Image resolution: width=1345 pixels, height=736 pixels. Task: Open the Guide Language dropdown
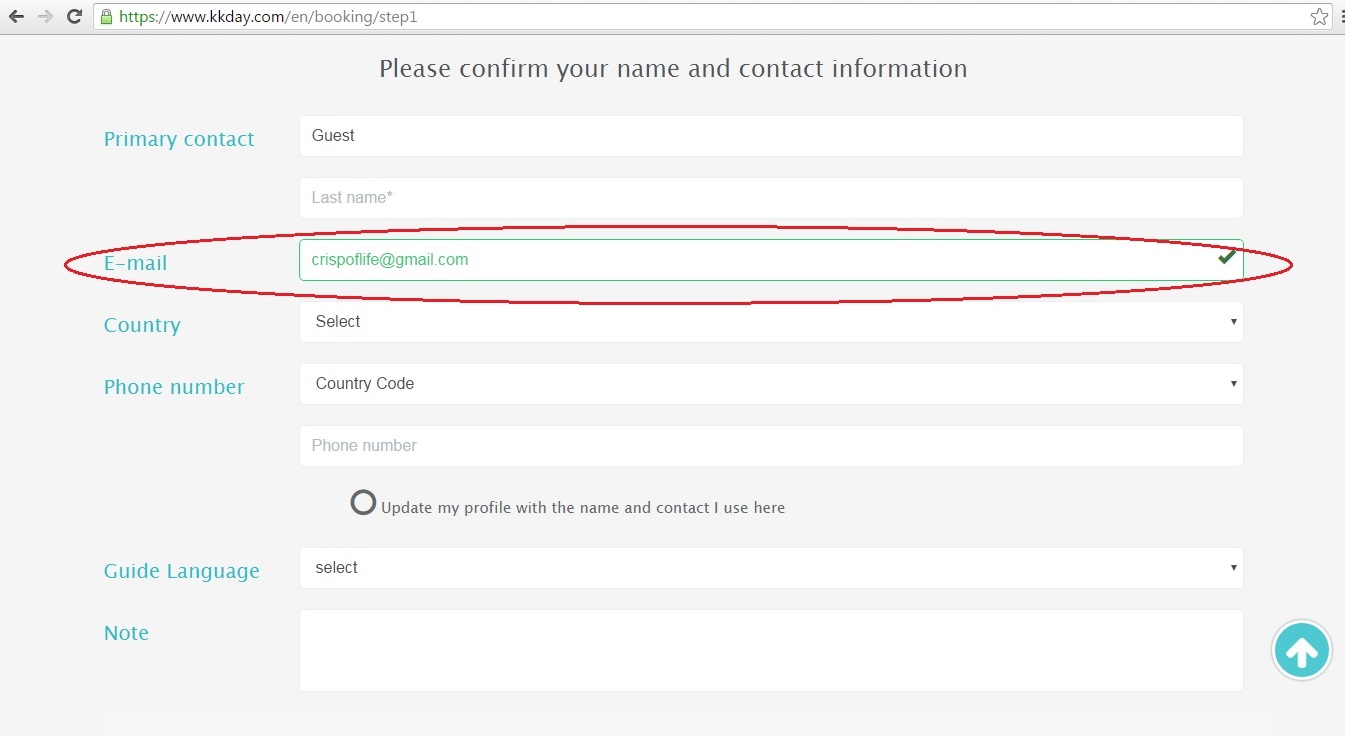[770, 568]
